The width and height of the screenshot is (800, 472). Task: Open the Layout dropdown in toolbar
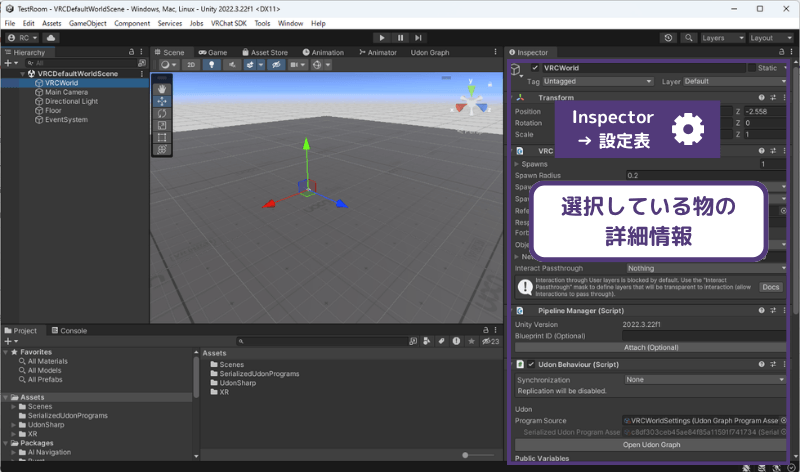tap(770, 38)
